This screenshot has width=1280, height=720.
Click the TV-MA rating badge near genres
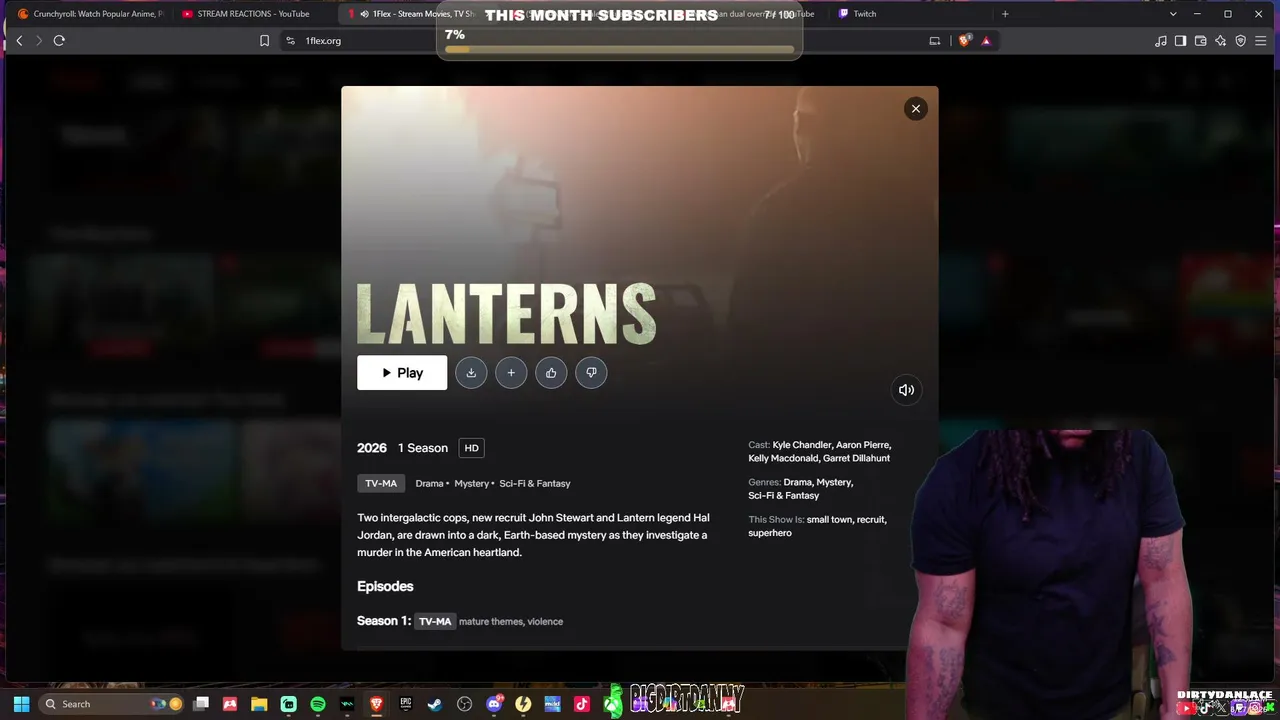tap(381, 483)
